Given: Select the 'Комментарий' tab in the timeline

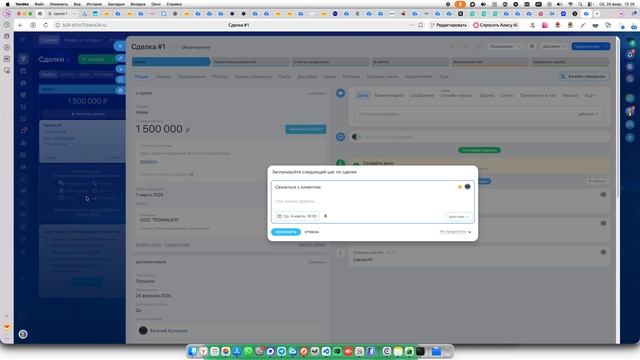Looking at the screenshot, I should (389, 95).
